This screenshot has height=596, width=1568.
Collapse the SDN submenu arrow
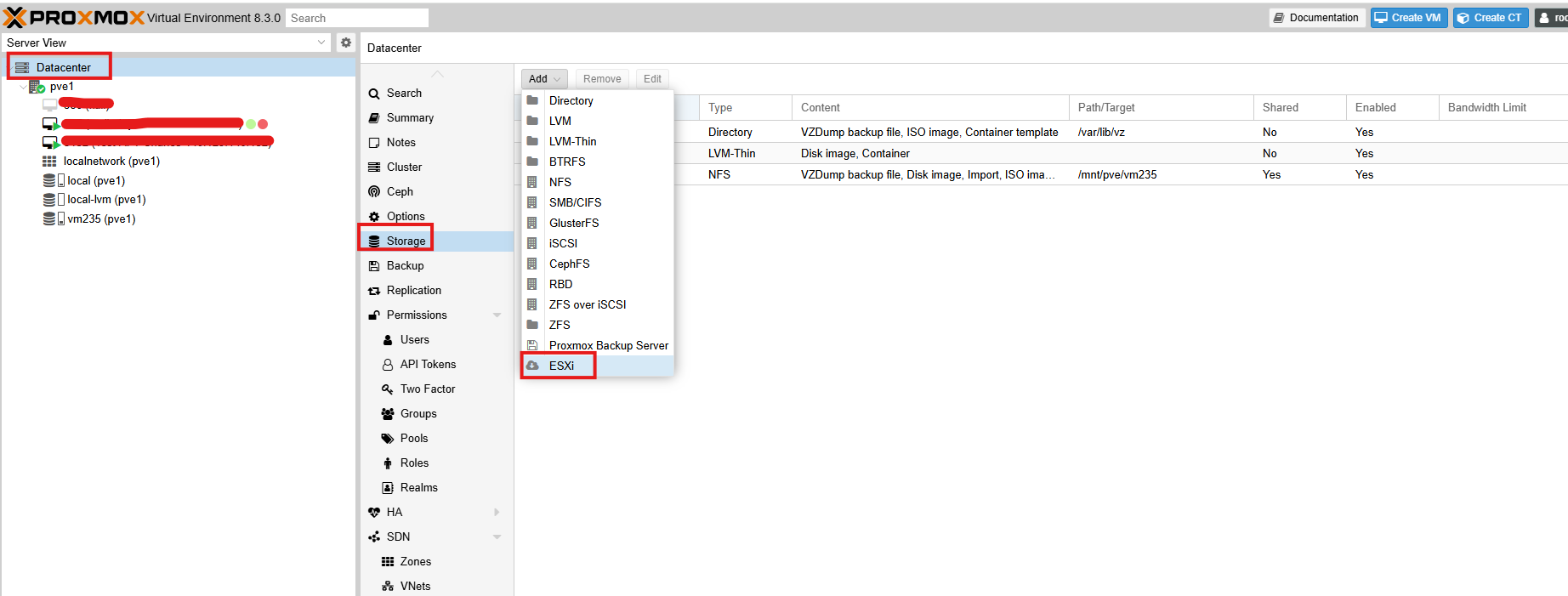(497, 537)
